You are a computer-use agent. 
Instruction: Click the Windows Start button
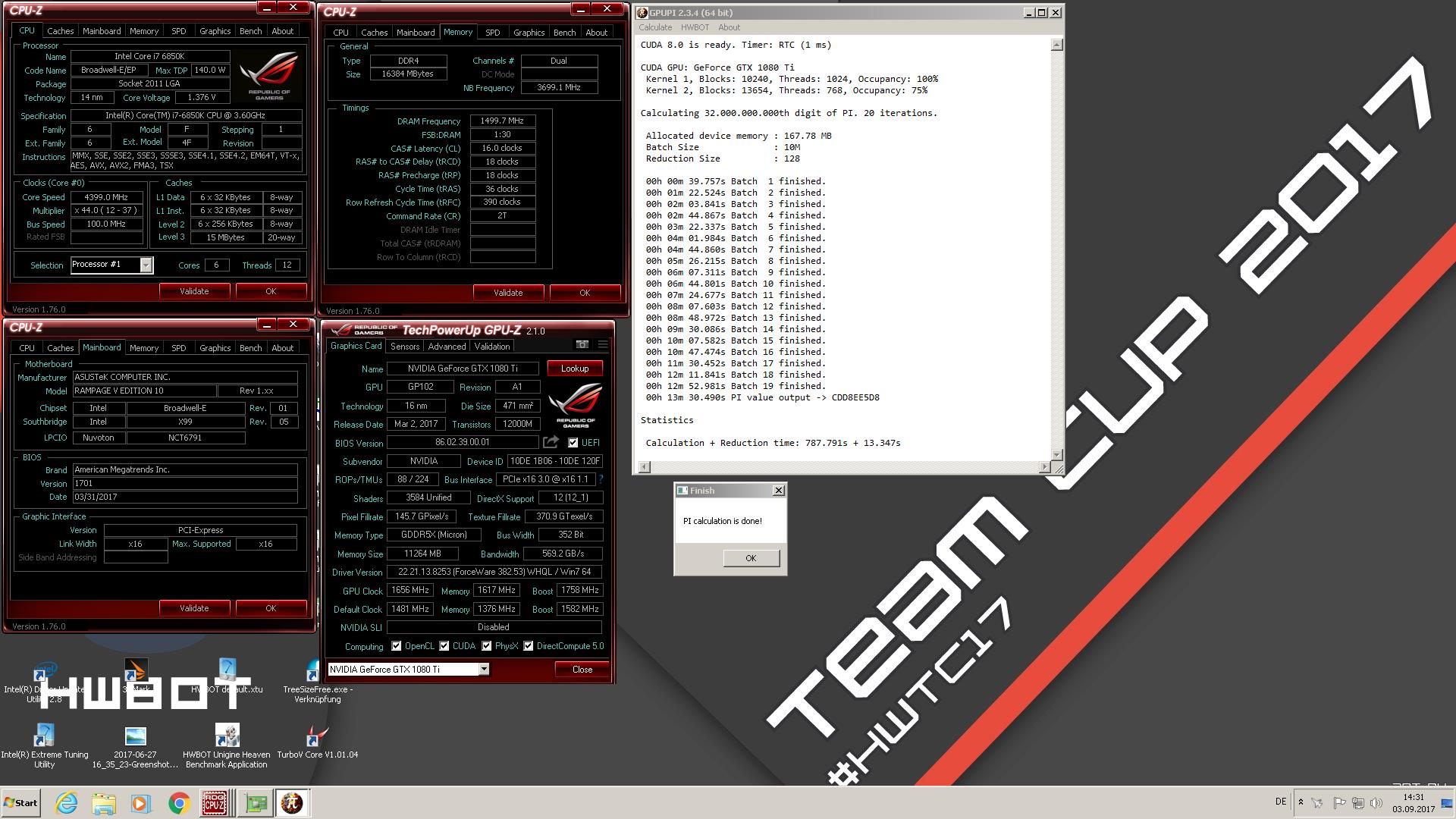coord(20,803)
